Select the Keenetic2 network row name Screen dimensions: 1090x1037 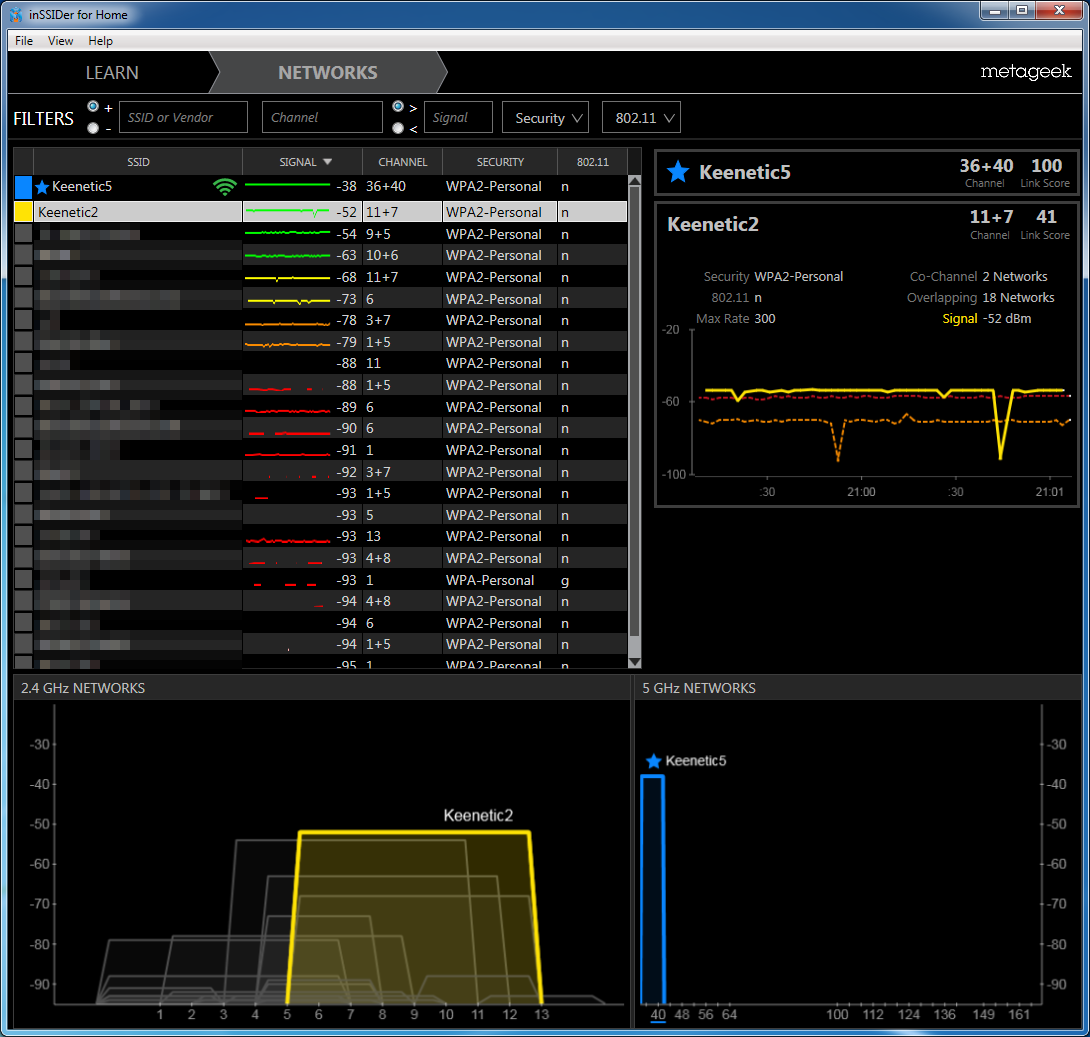(x=68, y=212)
